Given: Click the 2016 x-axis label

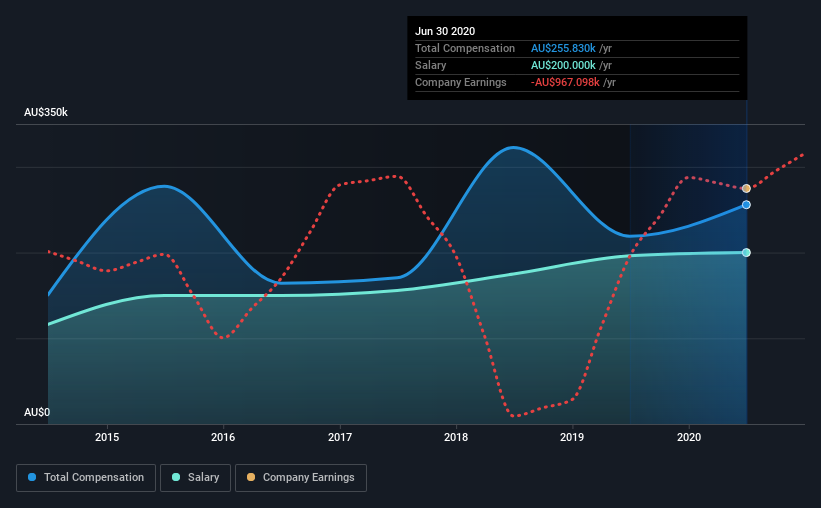Looking at the screenshot, I should click(223, 437).
